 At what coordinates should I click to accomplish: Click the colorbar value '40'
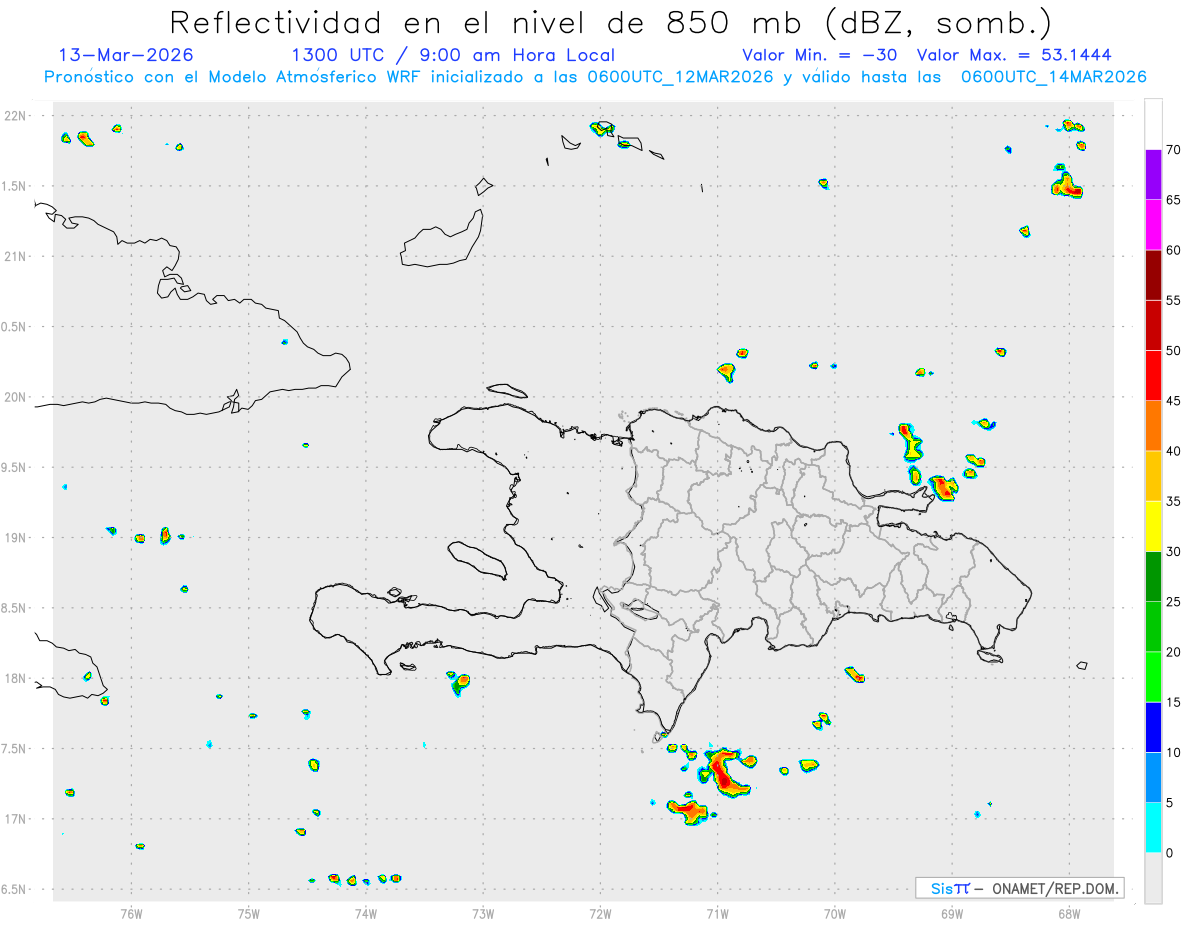point(1174,451)
